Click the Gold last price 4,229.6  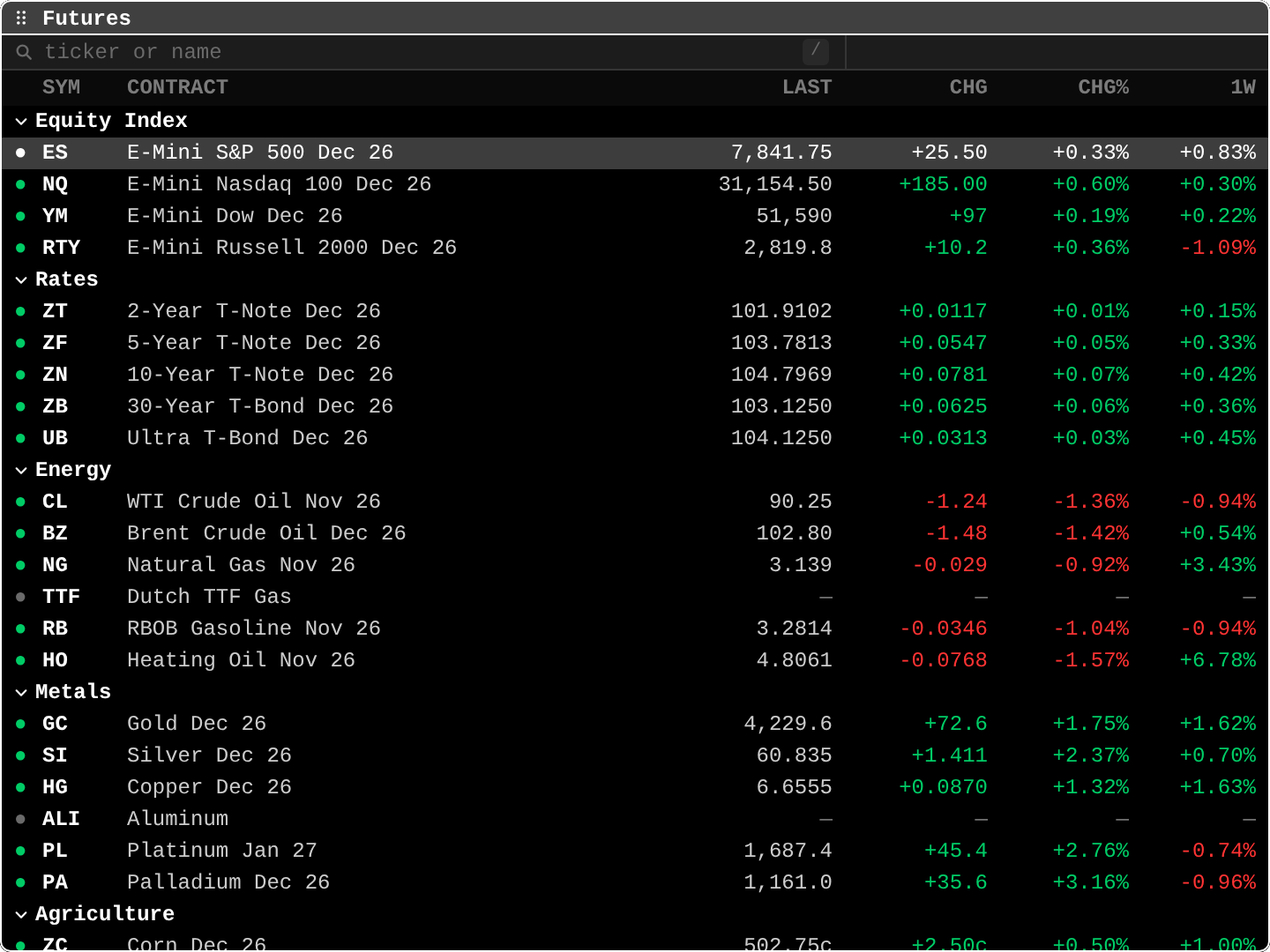pyautogui.click(x=788, y=724)
